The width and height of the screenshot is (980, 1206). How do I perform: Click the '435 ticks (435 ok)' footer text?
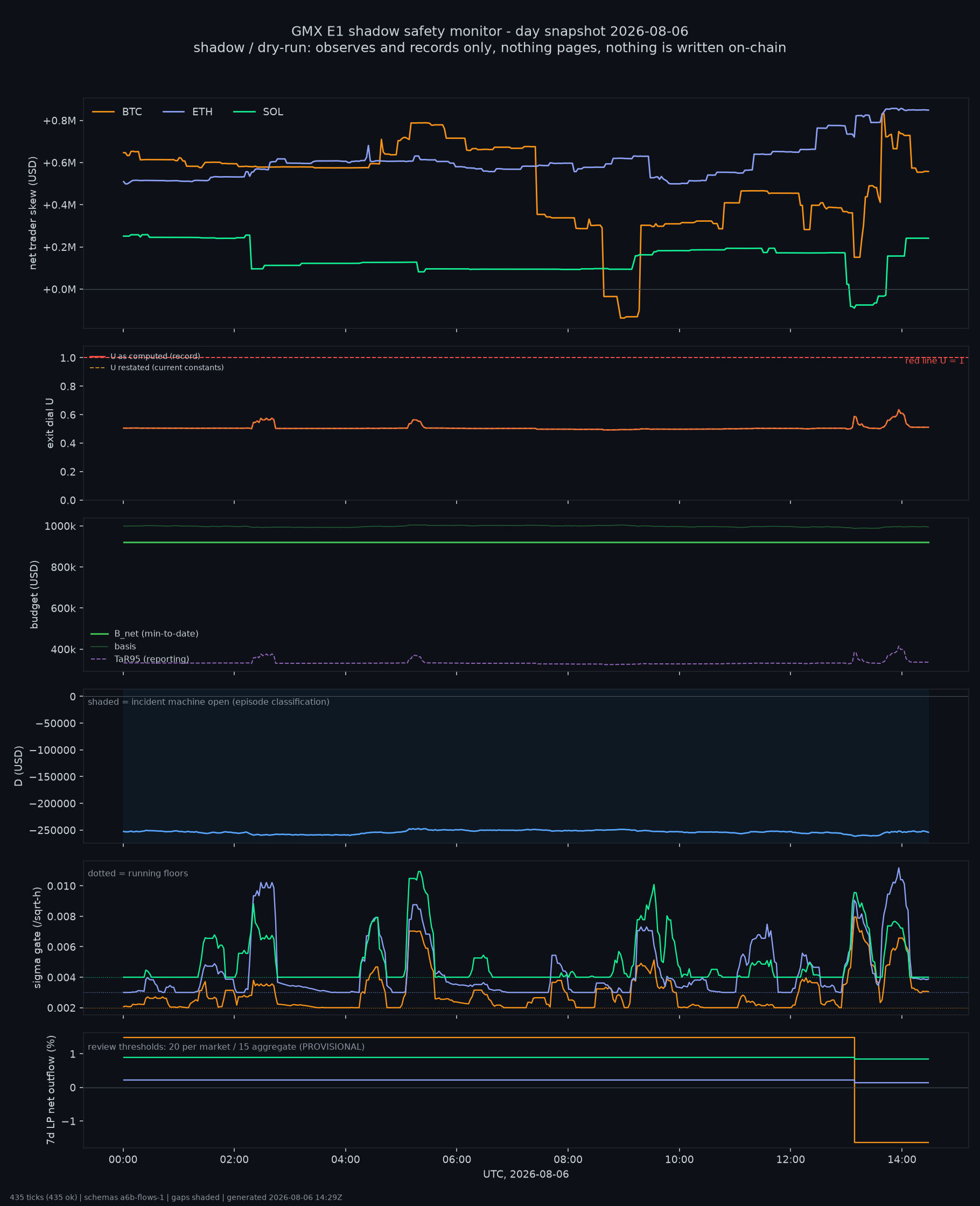click(44, 1197)
